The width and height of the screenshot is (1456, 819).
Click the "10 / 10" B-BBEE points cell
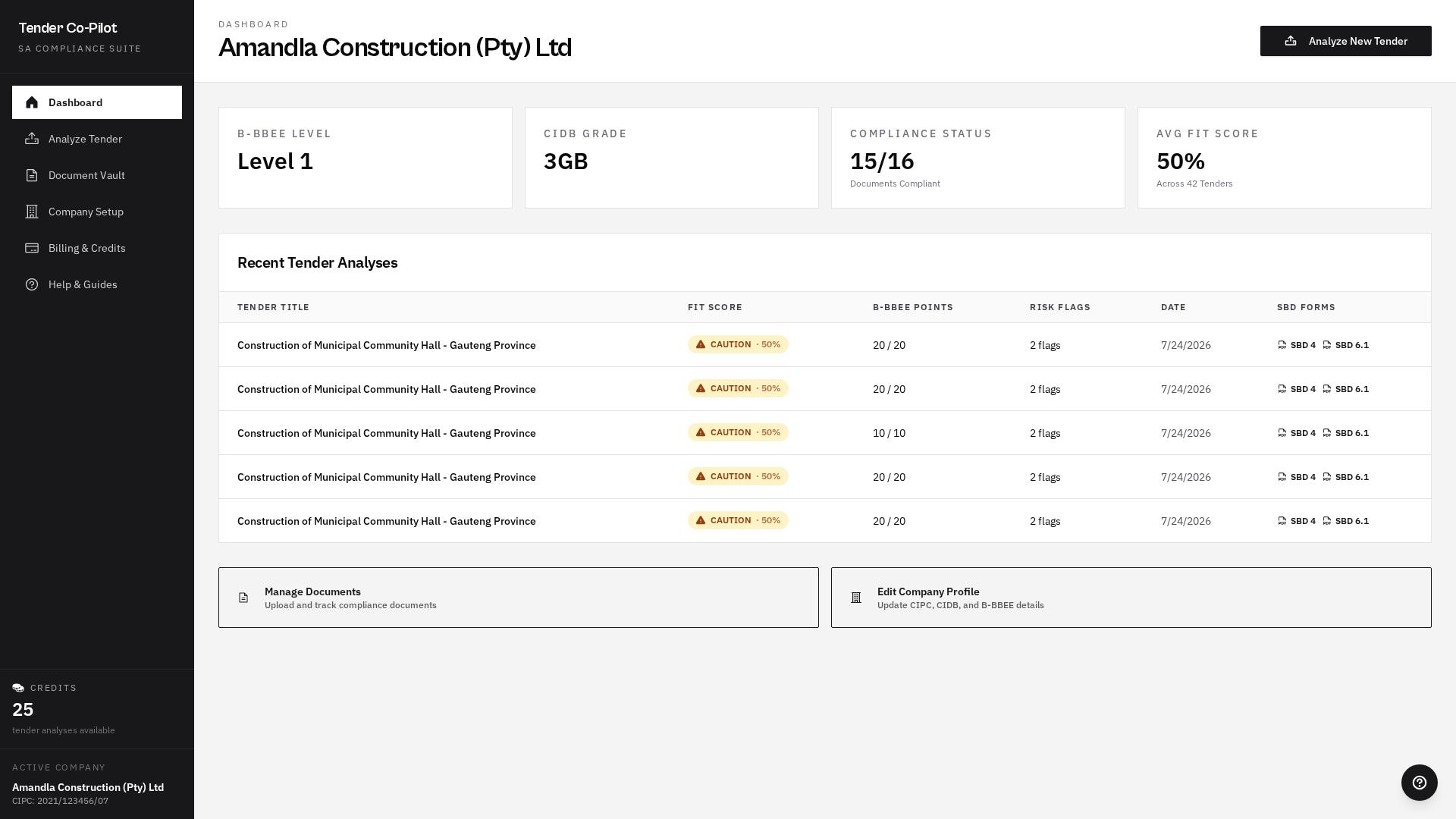(x=889, y=433)
